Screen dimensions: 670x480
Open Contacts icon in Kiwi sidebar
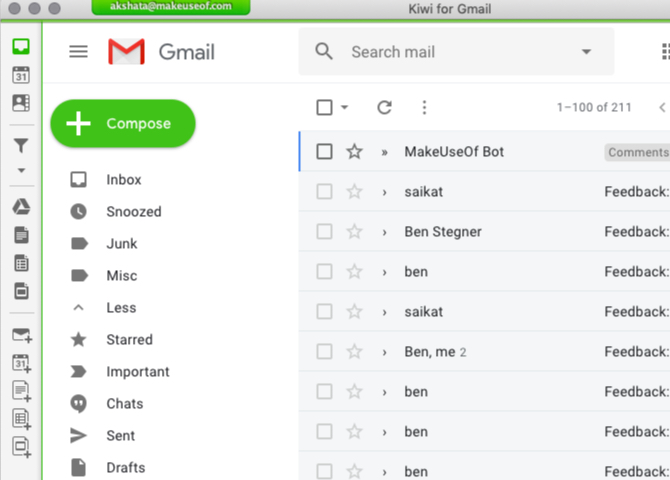21,102
